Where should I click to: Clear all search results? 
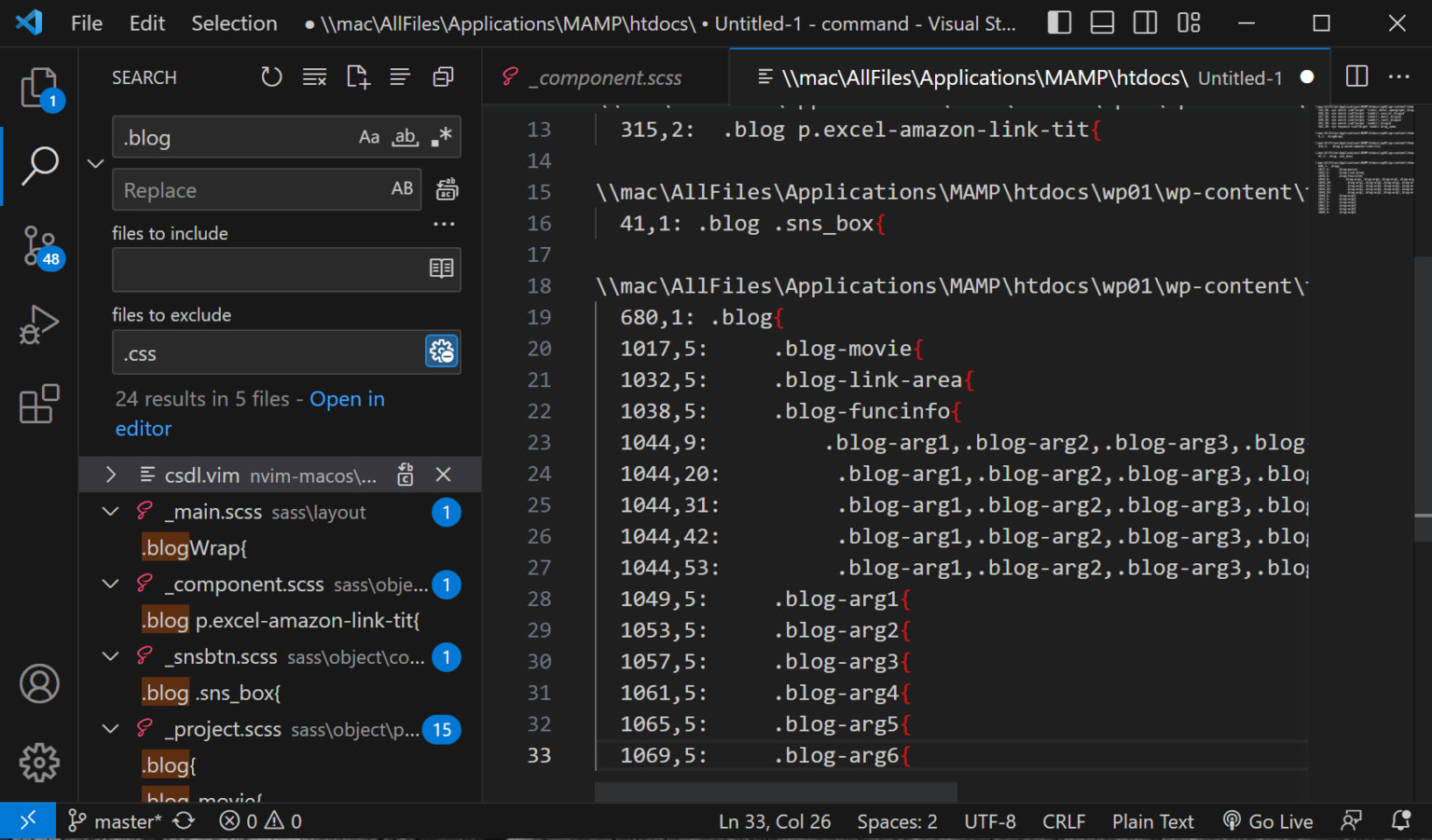pos(314,76)
